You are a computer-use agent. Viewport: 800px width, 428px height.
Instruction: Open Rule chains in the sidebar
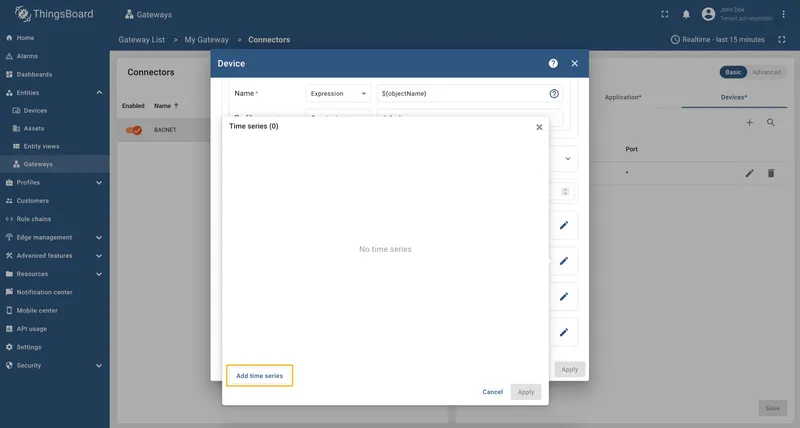55,219
